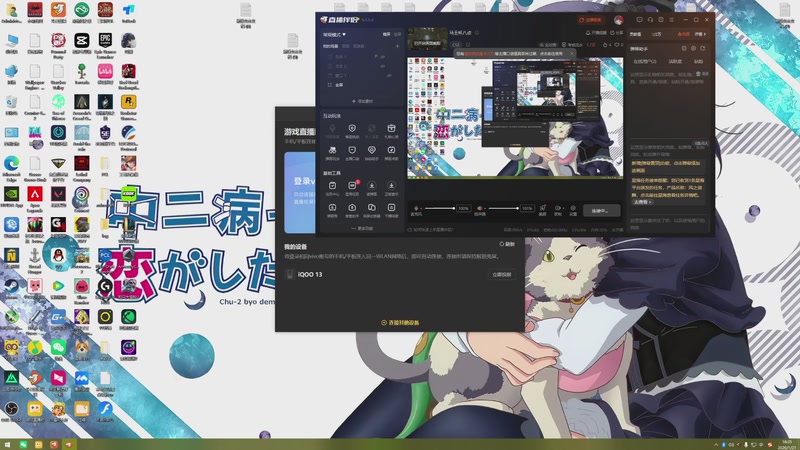Open the dual-screen tool icon
800x450 pixels.
(371, 210)
